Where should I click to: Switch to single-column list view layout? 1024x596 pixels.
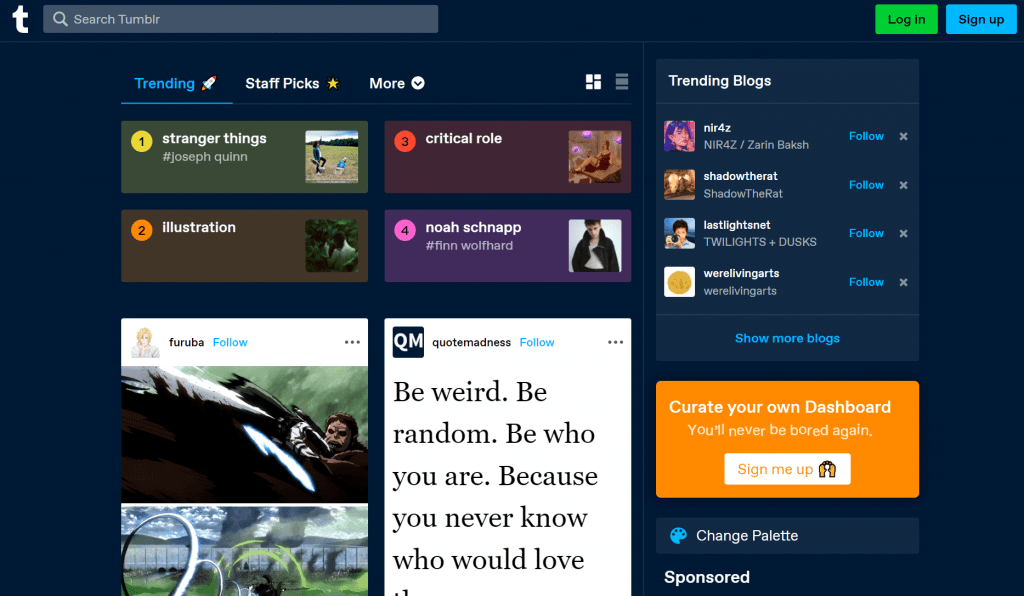pyautogui.click(x=621, y=82)
